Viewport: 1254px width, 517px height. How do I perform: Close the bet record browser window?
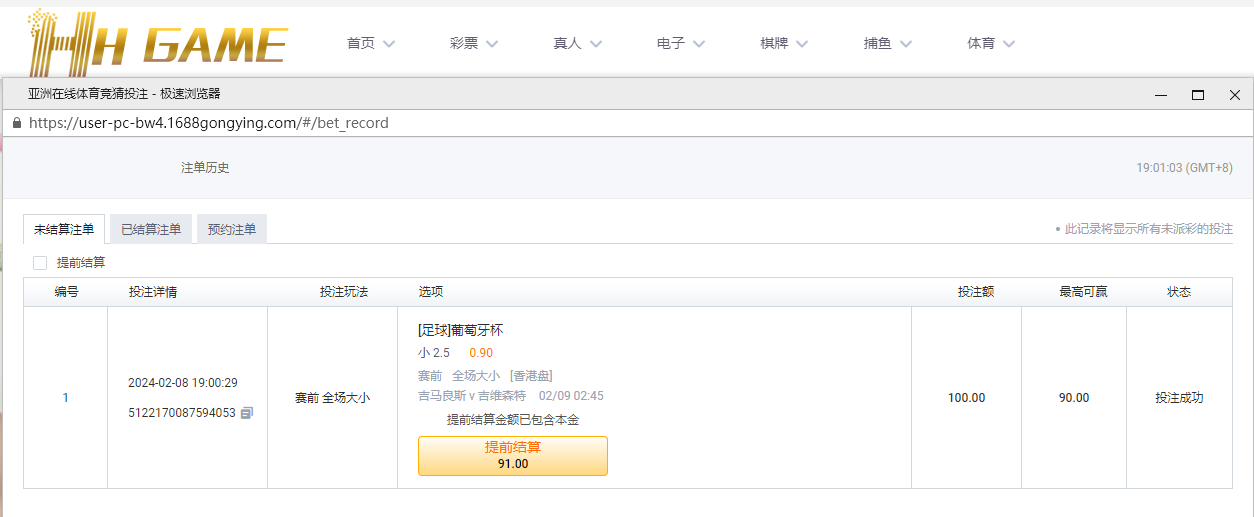(x=1235, y=95)
